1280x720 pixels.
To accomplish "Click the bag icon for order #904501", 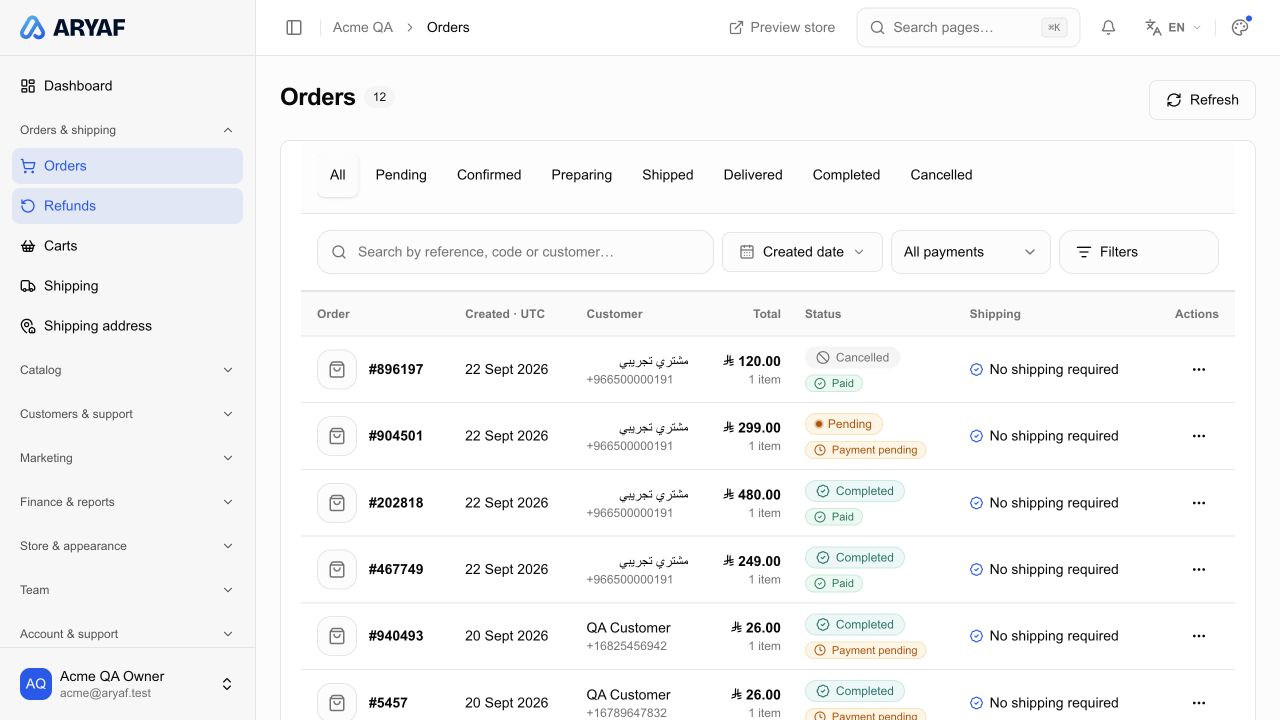I will tap(337, 436).
